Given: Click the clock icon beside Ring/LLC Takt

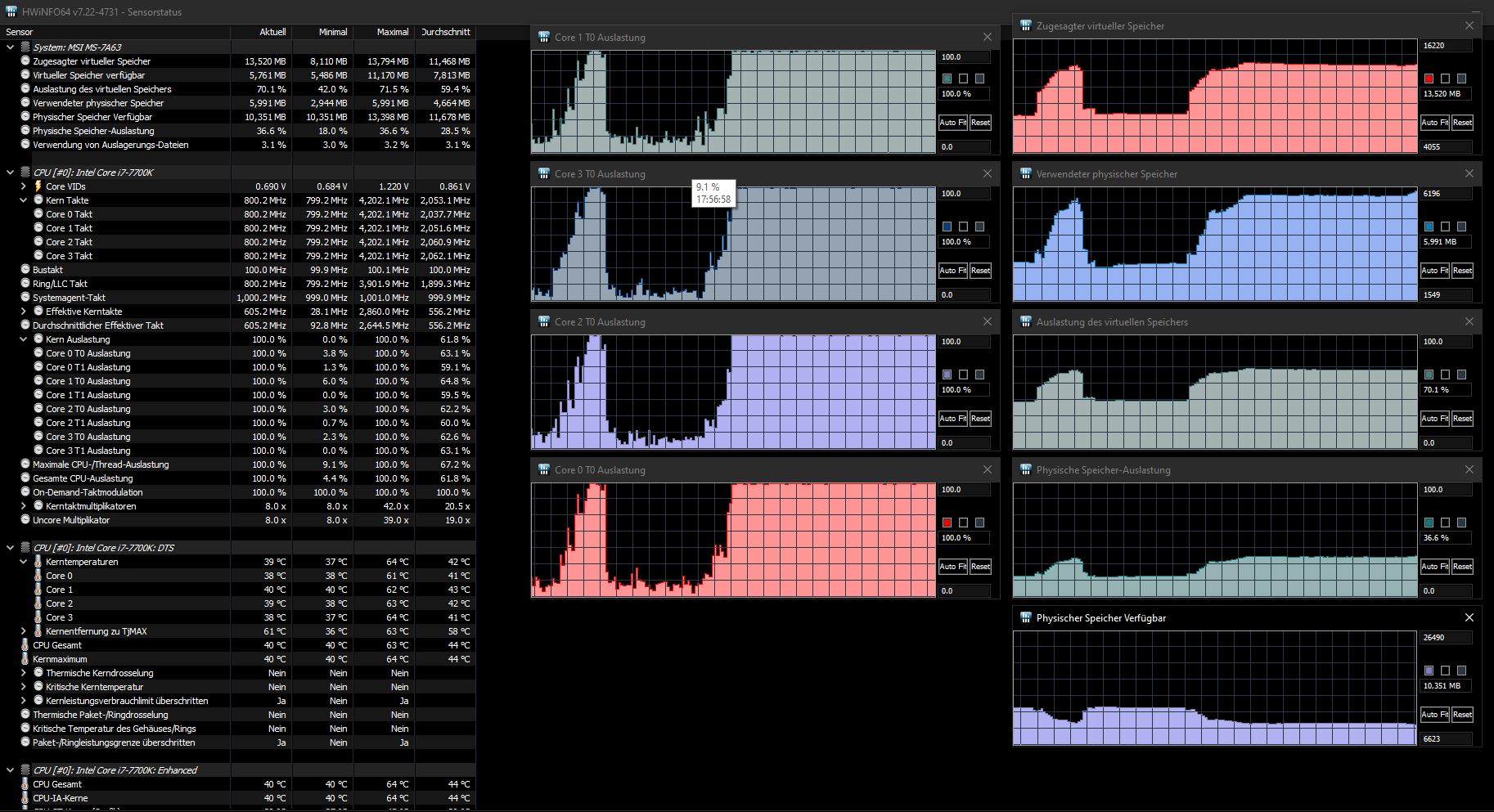Looking at the screenshot, I should [x=25, y=284].
